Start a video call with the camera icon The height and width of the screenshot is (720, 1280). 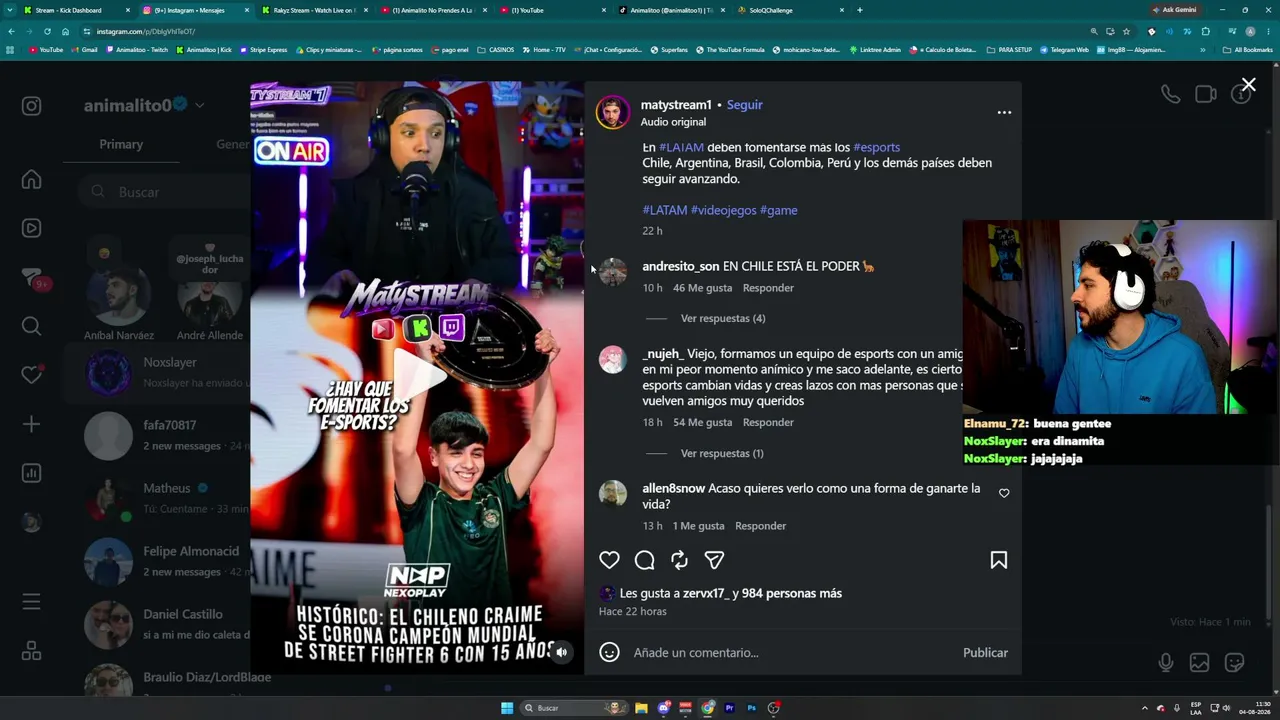click(x=1206, y=94)
